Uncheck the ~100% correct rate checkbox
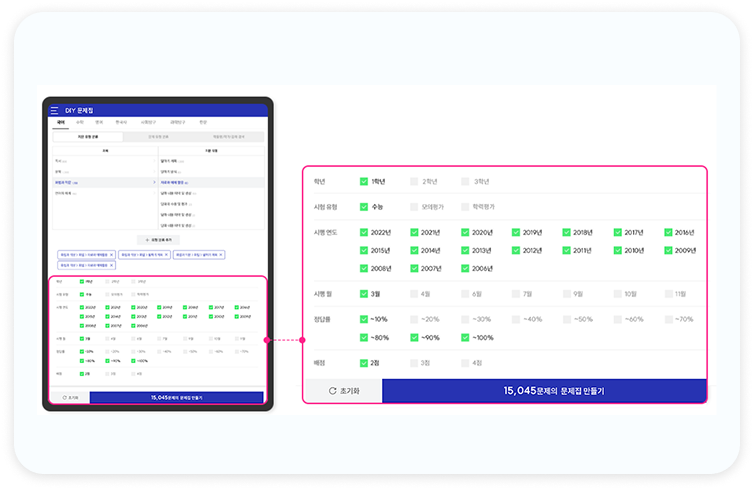The height and width of the screenshot is (490, 754). coord(465,337)
